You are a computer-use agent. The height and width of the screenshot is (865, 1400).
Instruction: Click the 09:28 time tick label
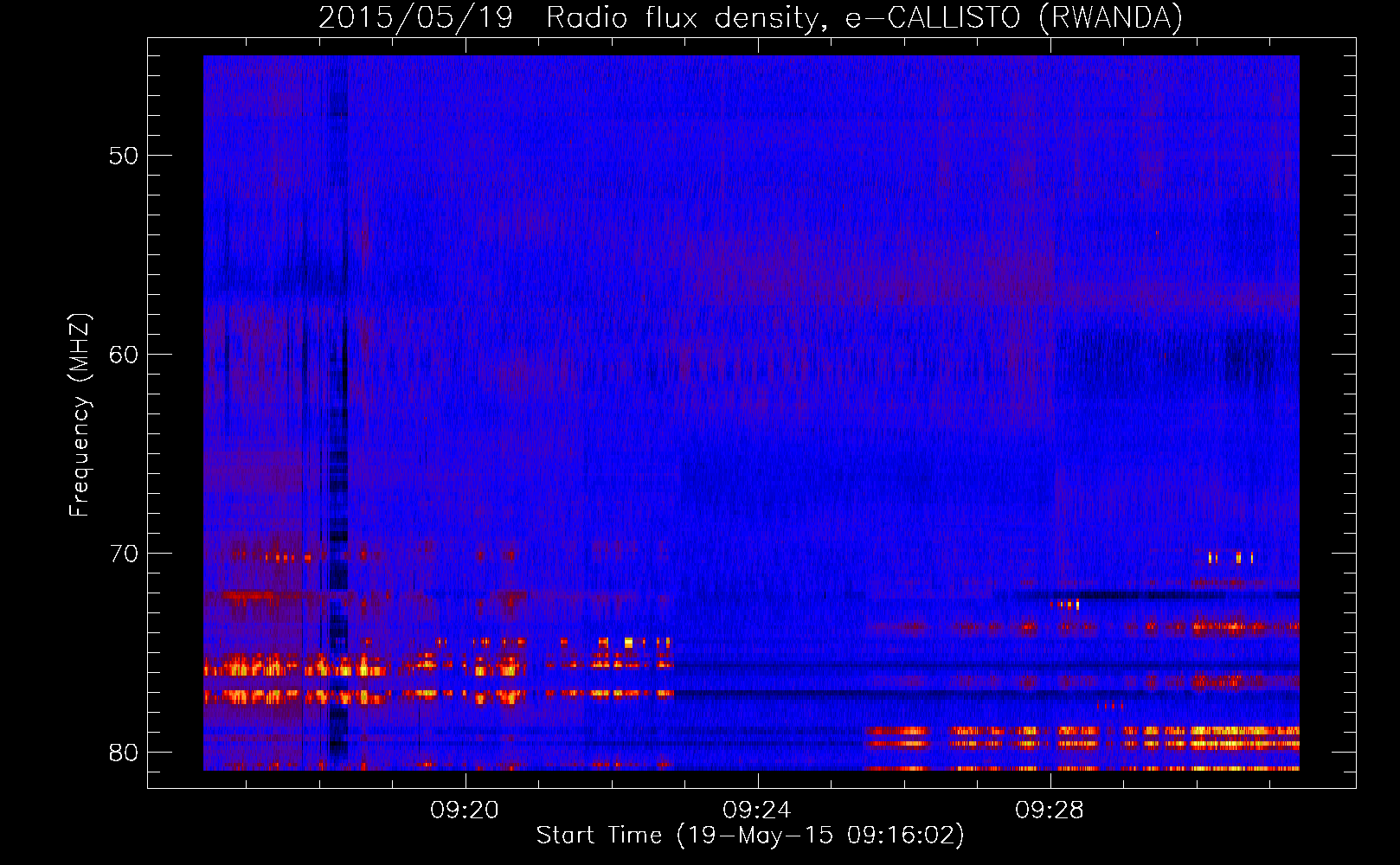(1050, 810)
